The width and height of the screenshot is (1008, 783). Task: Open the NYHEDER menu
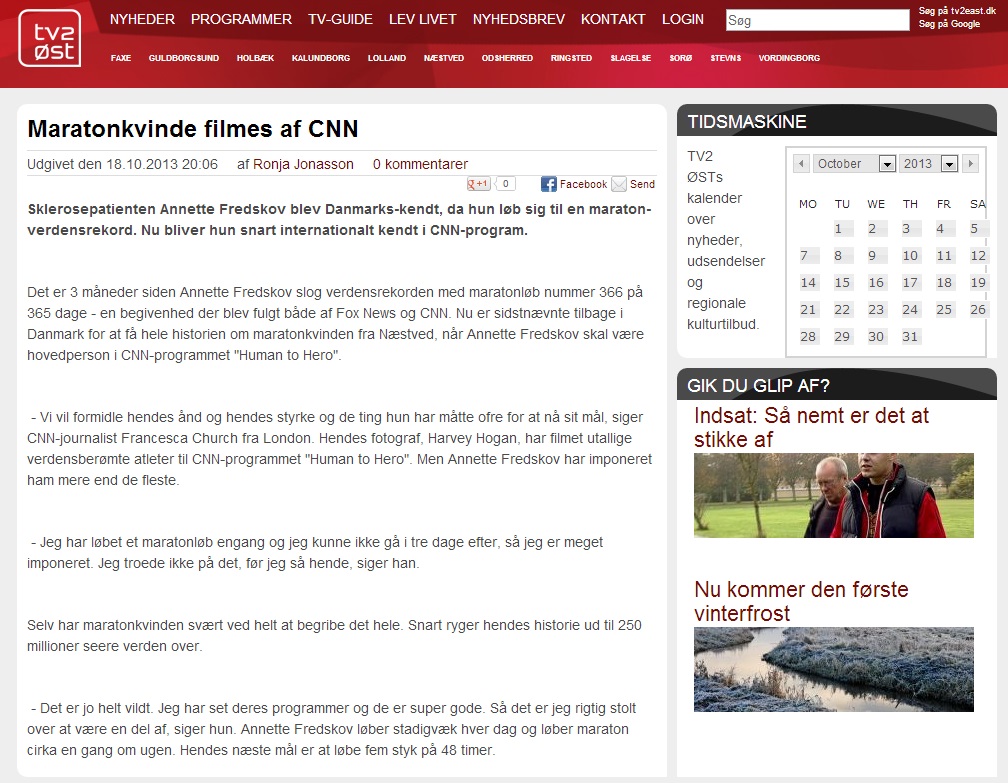tap(142, 19)
